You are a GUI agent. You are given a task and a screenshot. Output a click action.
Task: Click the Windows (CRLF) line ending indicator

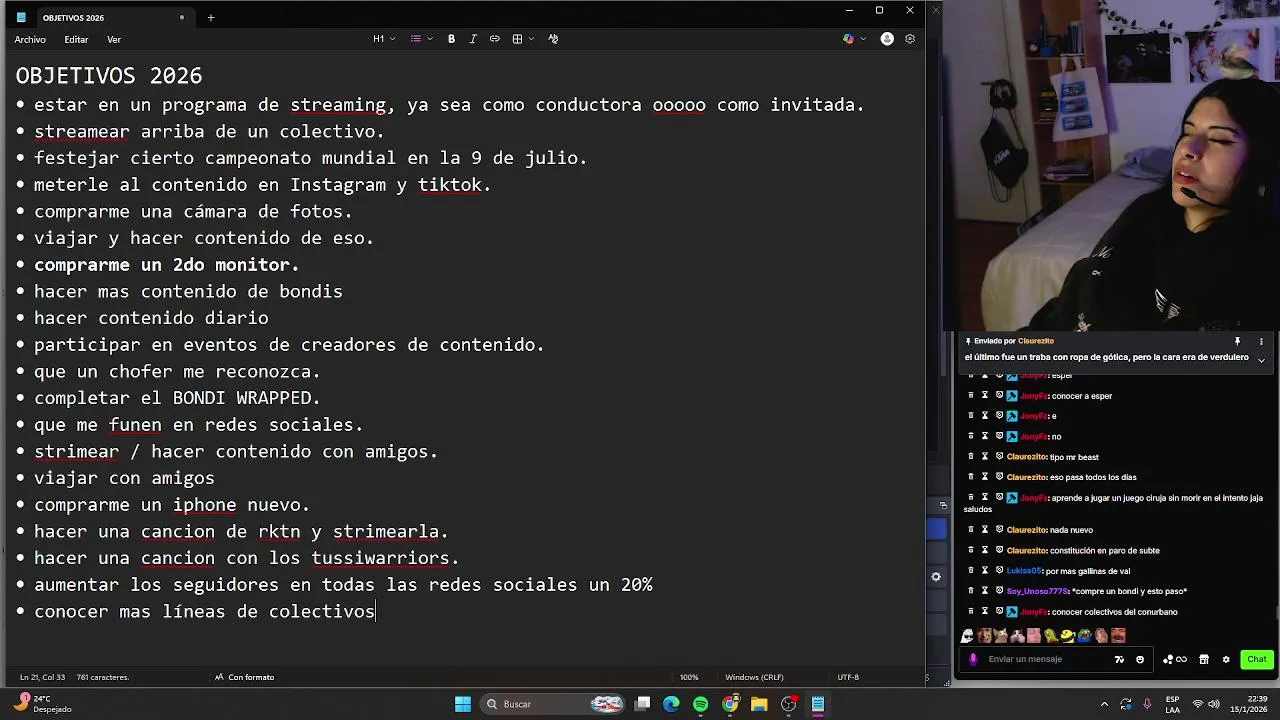pyautogui.click(x=754, y=677)
